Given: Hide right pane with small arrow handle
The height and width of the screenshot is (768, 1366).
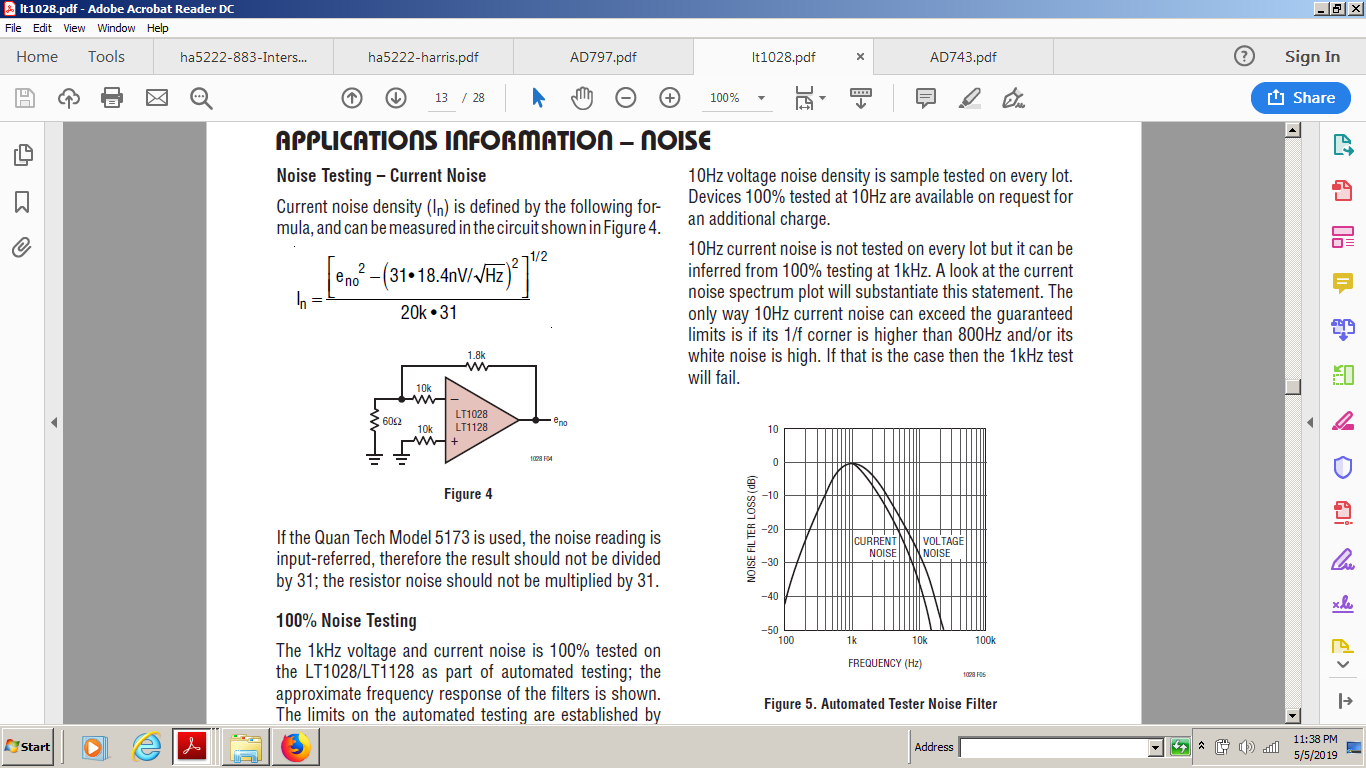Looking at the screenshot, I should 1311,423.
